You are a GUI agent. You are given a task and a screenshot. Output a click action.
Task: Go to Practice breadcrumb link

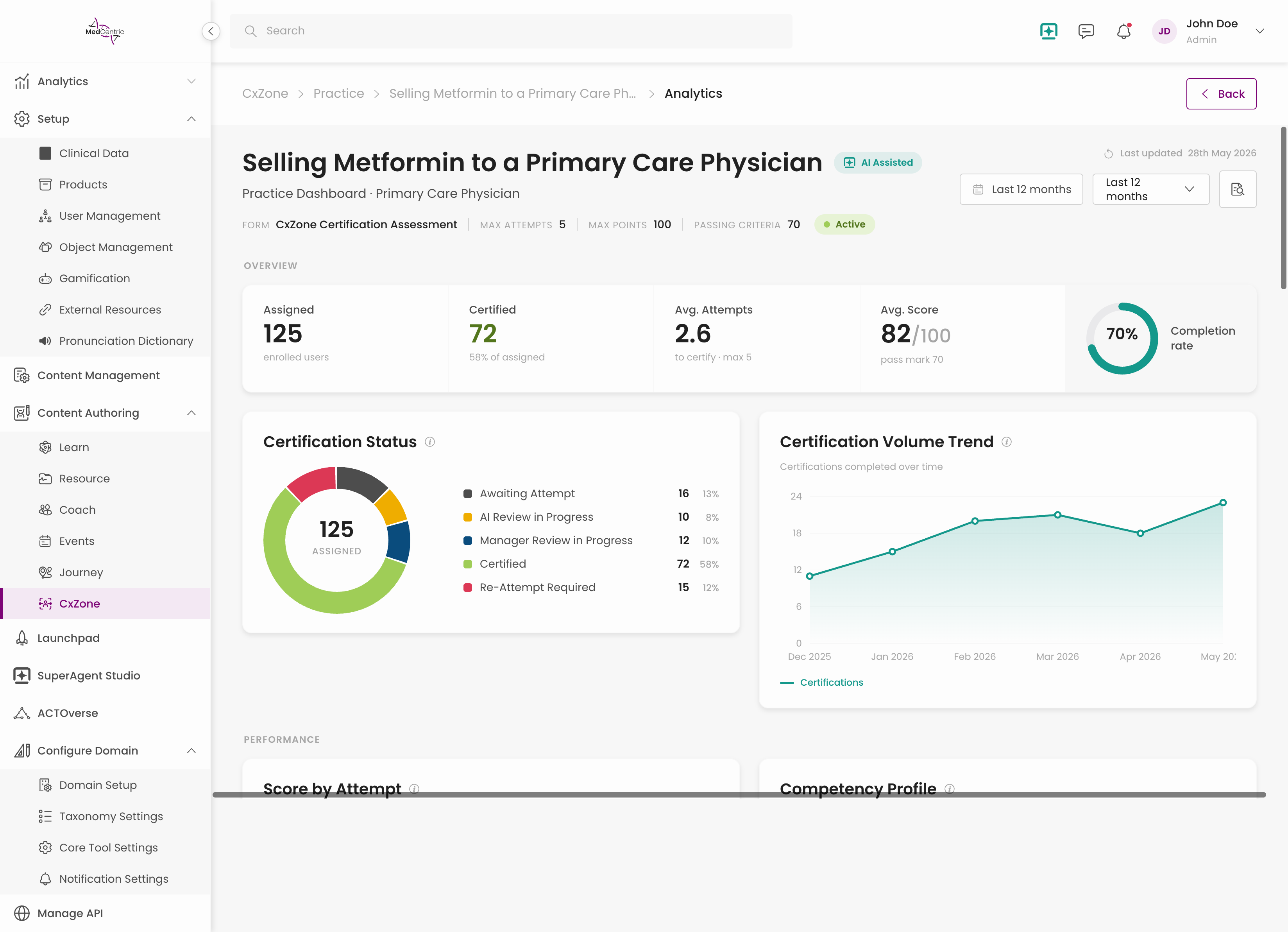click(338, 94)
